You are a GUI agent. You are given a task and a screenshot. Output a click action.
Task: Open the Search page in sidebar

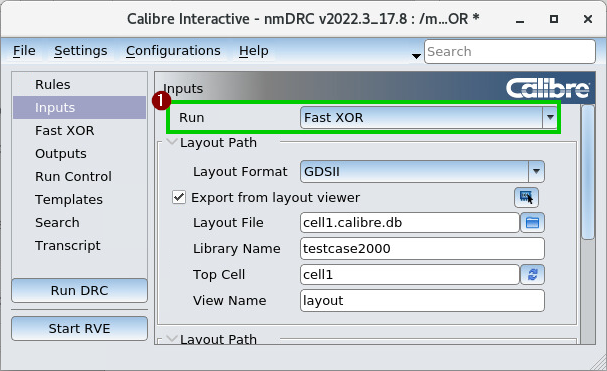click(80, 222)
